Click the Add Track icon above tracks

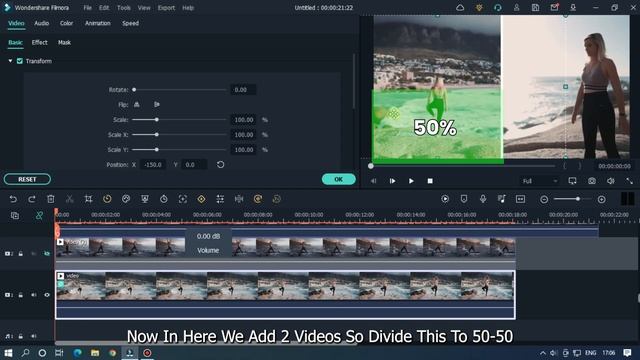15,216
